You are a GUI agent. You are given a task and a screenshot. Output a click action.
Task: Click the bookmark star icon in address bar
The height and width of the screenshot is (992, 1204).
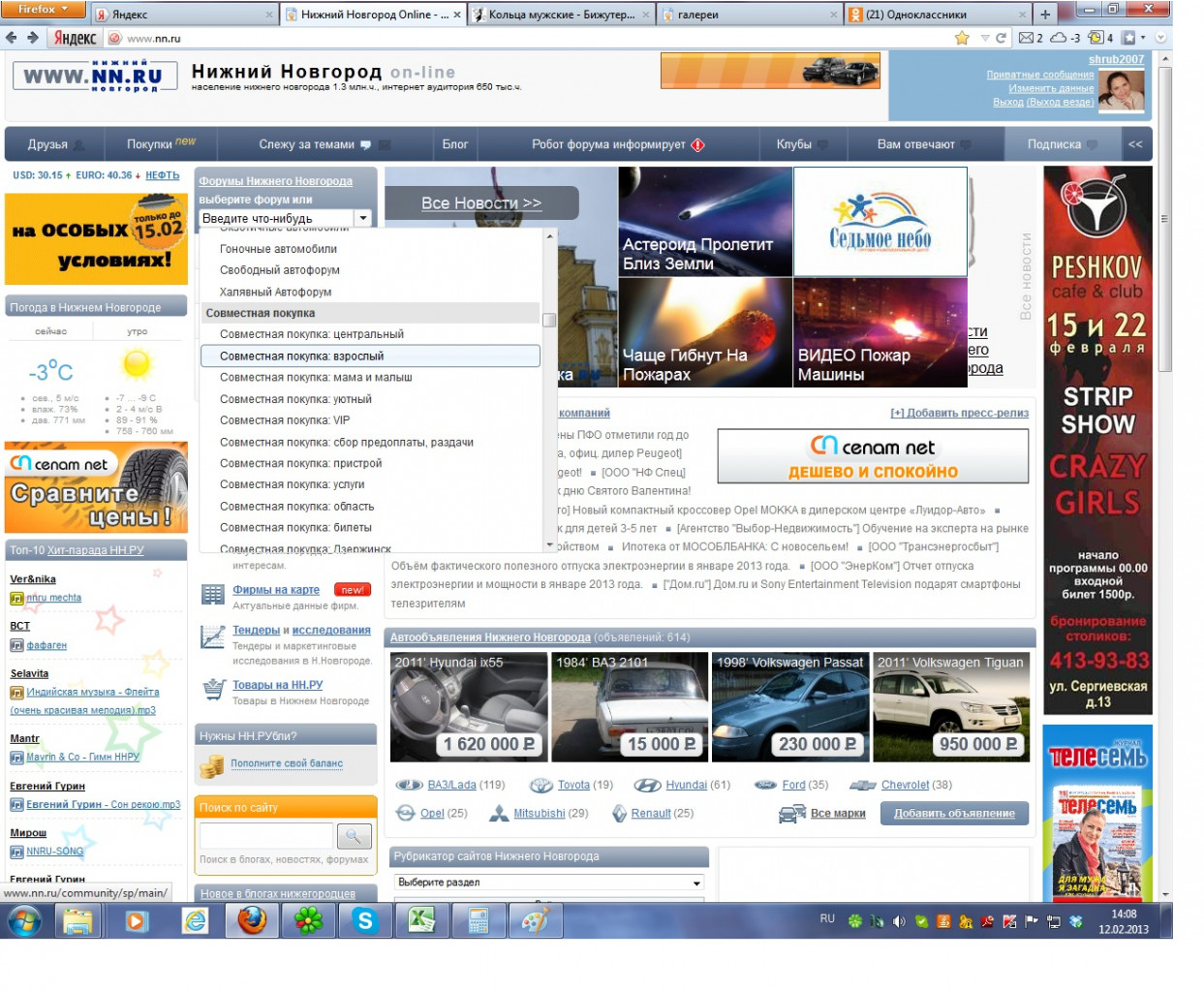coord(962,38)
